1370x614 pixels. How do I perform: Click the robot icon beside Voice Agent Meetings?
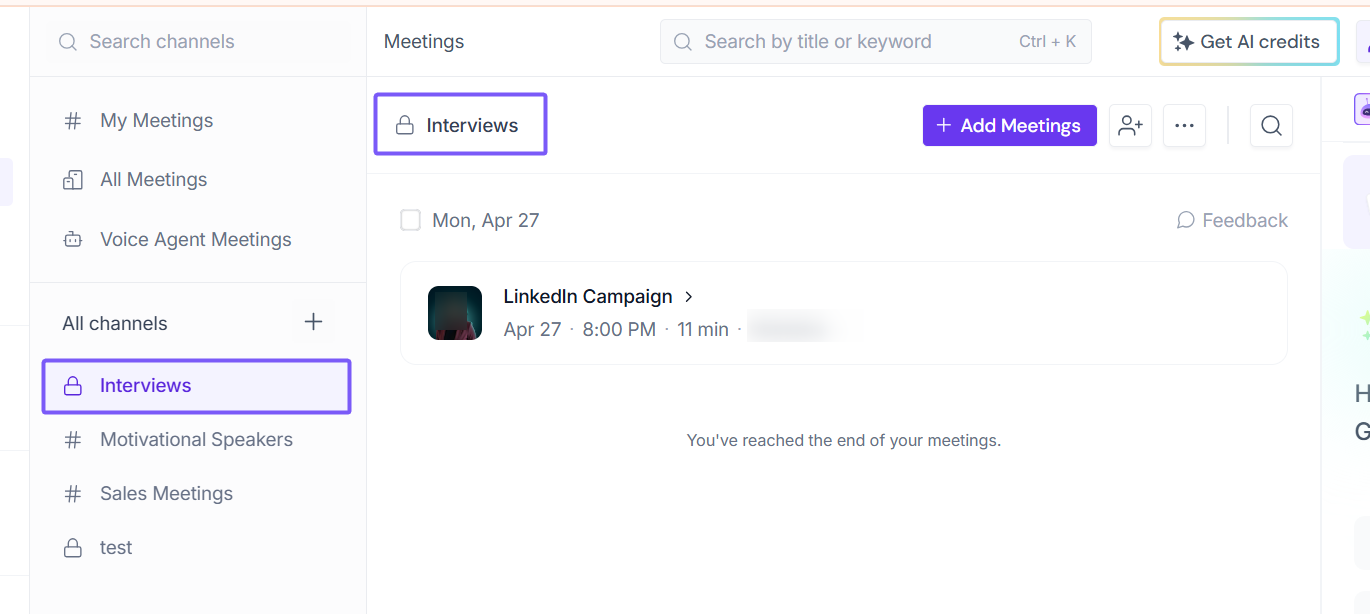coord(73,239)
